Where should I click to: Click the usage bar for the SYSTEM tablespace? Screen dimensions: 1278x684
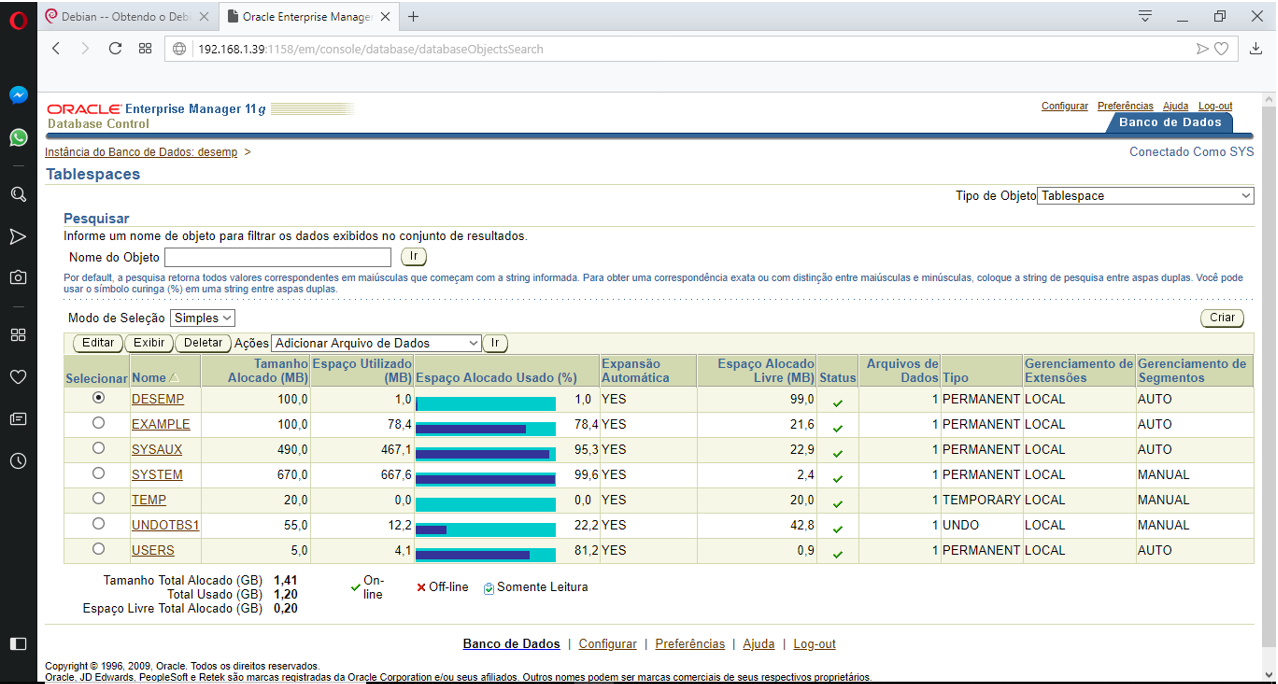485,479
